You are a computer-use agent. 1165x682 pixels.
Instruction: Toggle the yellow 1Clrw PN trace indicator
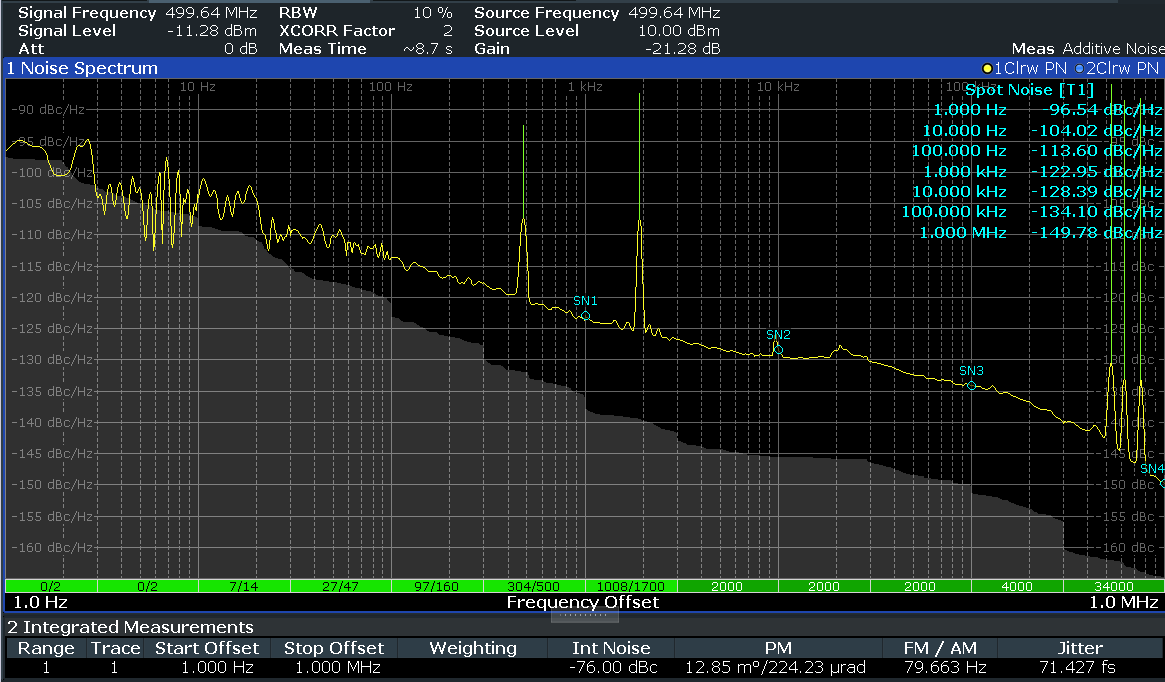(x=1026, y=68)
